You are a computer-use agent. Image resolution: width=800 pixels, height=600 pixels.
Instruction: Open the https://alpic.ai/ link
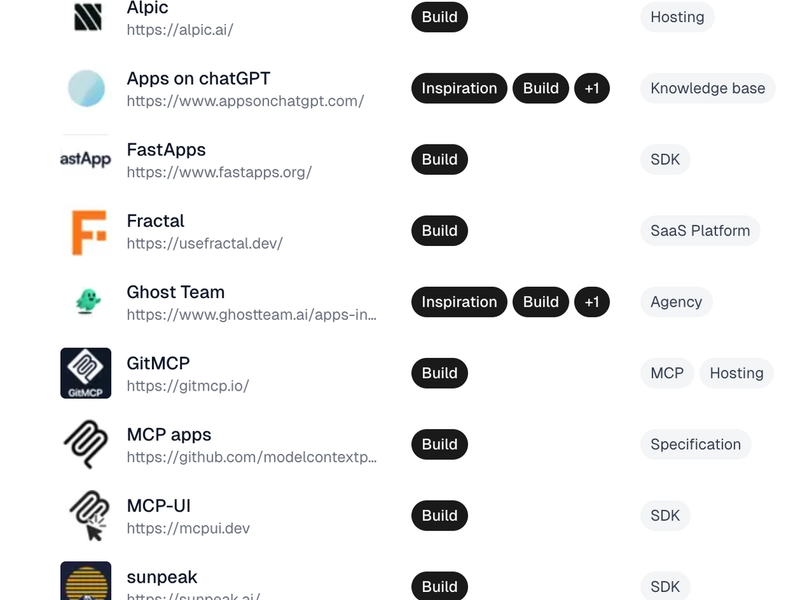pyautogui.click(x=180, y=30)
